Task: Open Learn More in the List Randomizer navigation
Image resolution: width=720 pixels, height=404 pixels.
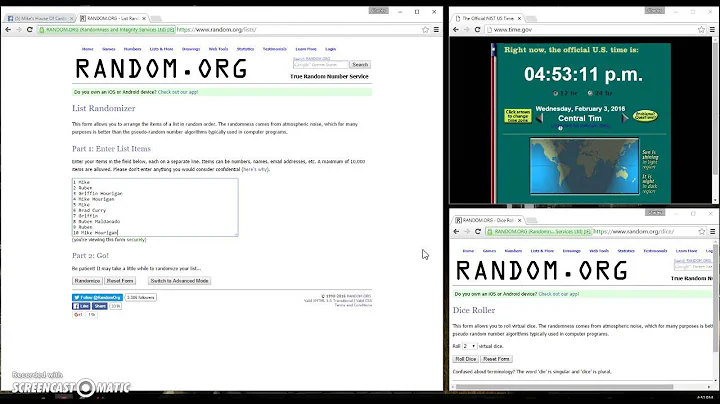Action: tap(306, 49)
